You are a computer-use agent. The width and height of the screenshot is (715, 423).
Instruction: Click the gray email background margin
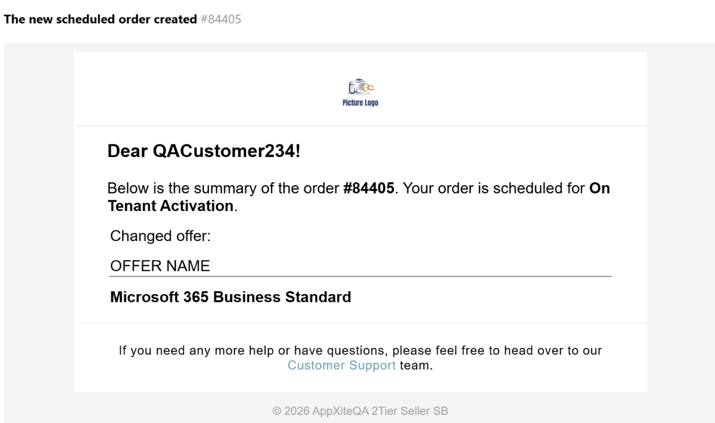click(x=39, y=228)
